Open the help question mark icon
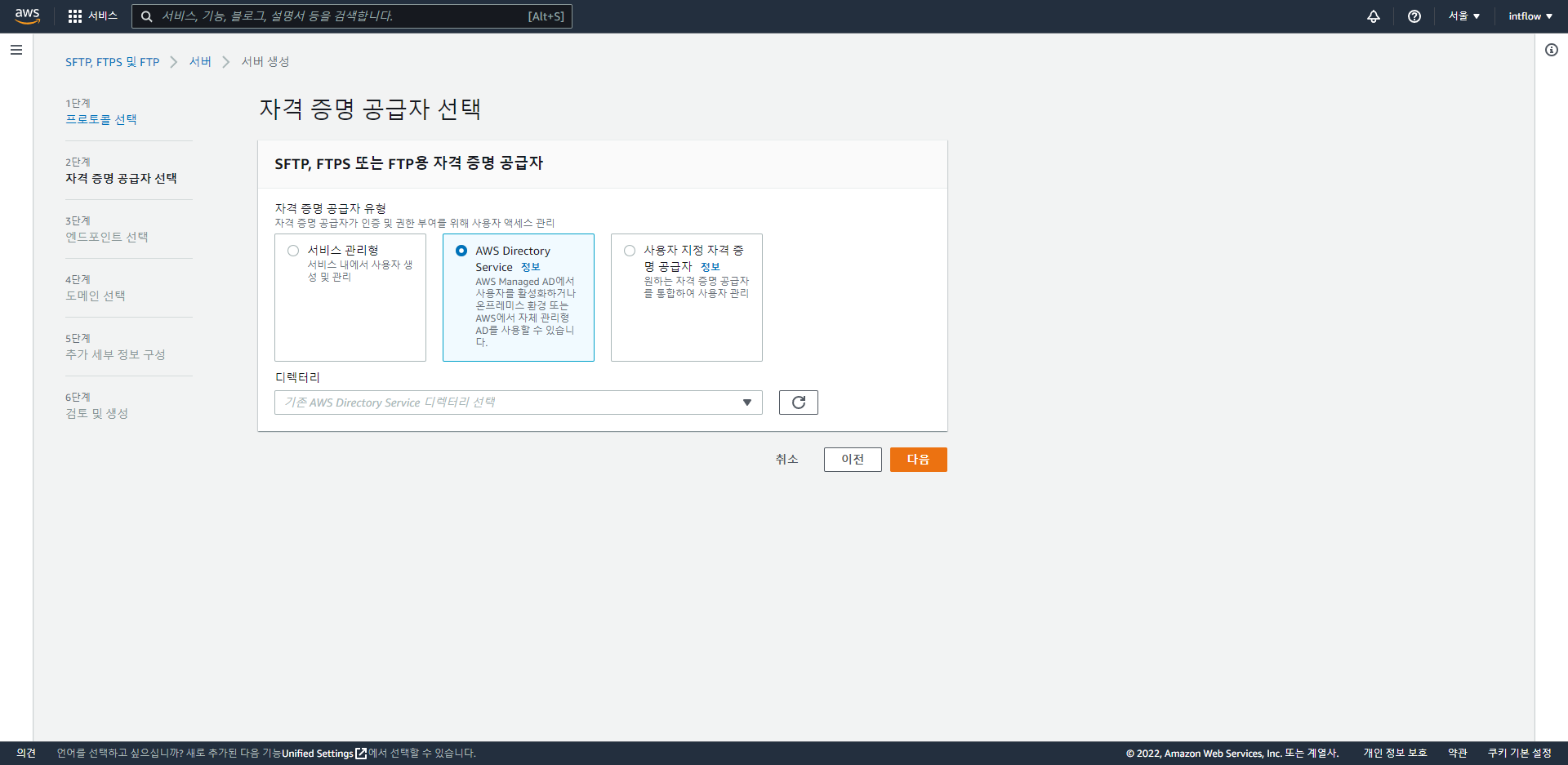 [1414, 16]
